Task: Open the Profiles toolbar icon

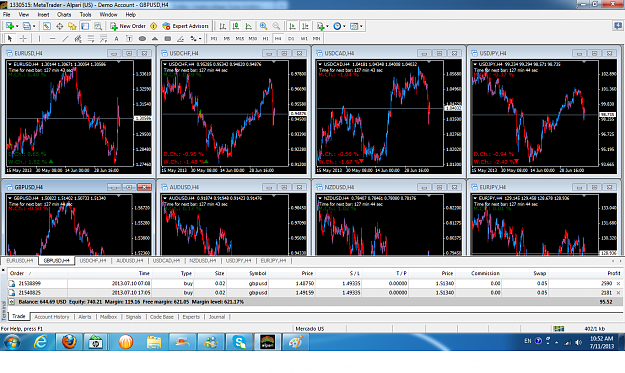Action: (x=26, y=26)
